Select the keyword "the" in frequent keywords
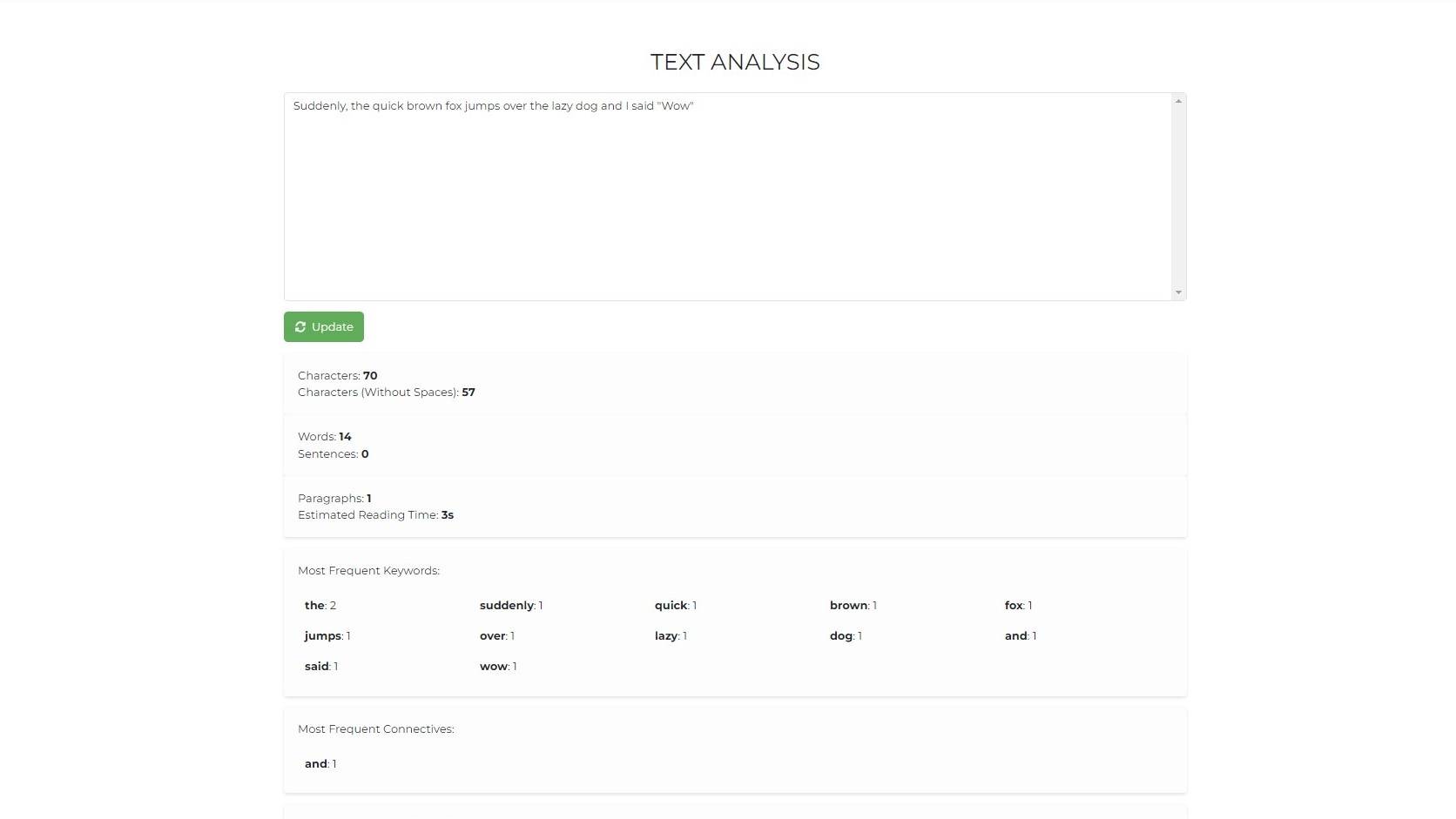This screenshot has width=1456, height=819. click(314, 606)
